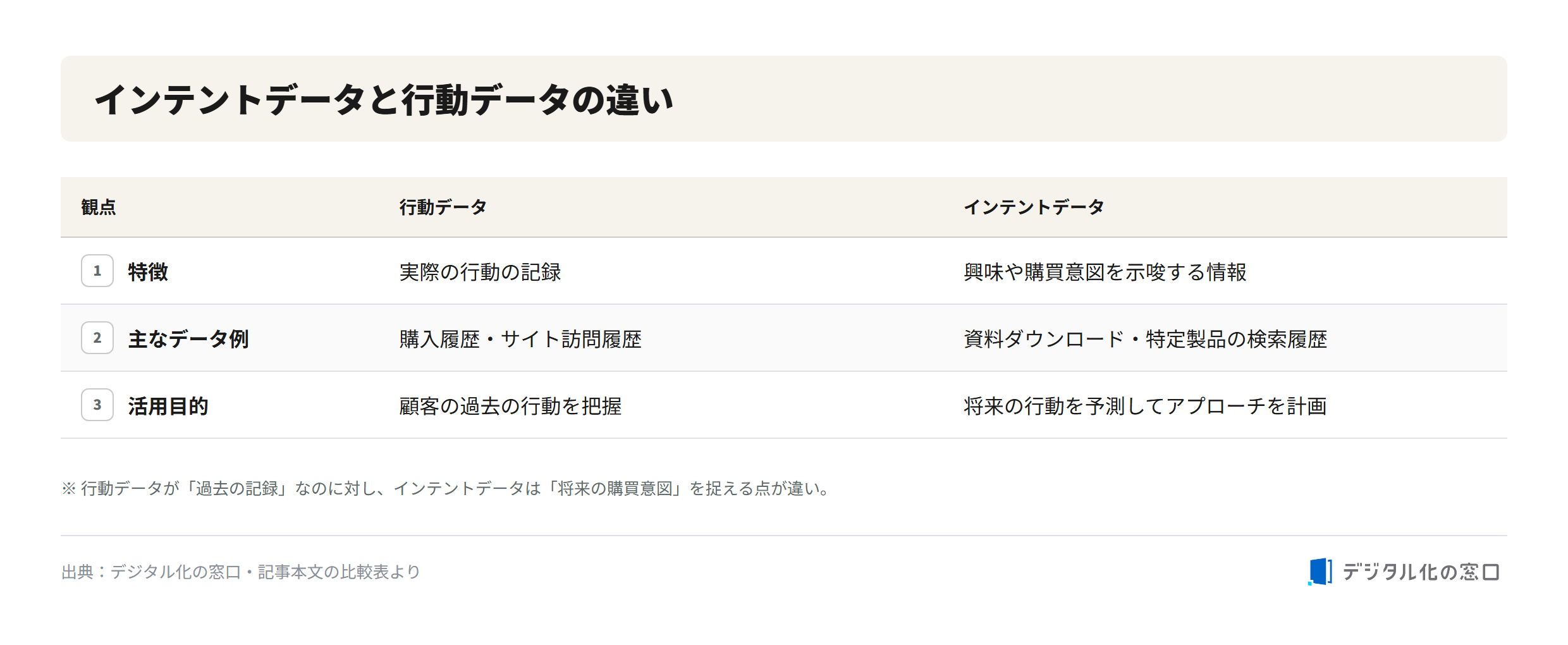The height and width of the screenshot is (645, 1568).
Task: Click the 主なデータ例 row label
Action: point(188,339)
